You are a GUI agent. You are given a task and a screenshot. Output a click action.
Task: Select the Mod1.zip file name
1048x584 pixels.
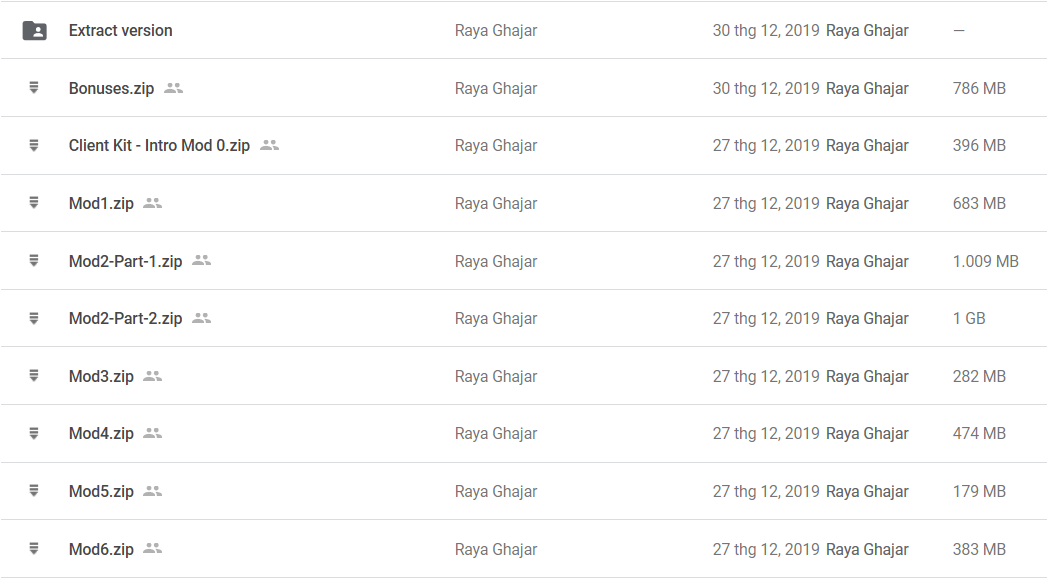tap(101, 203)
